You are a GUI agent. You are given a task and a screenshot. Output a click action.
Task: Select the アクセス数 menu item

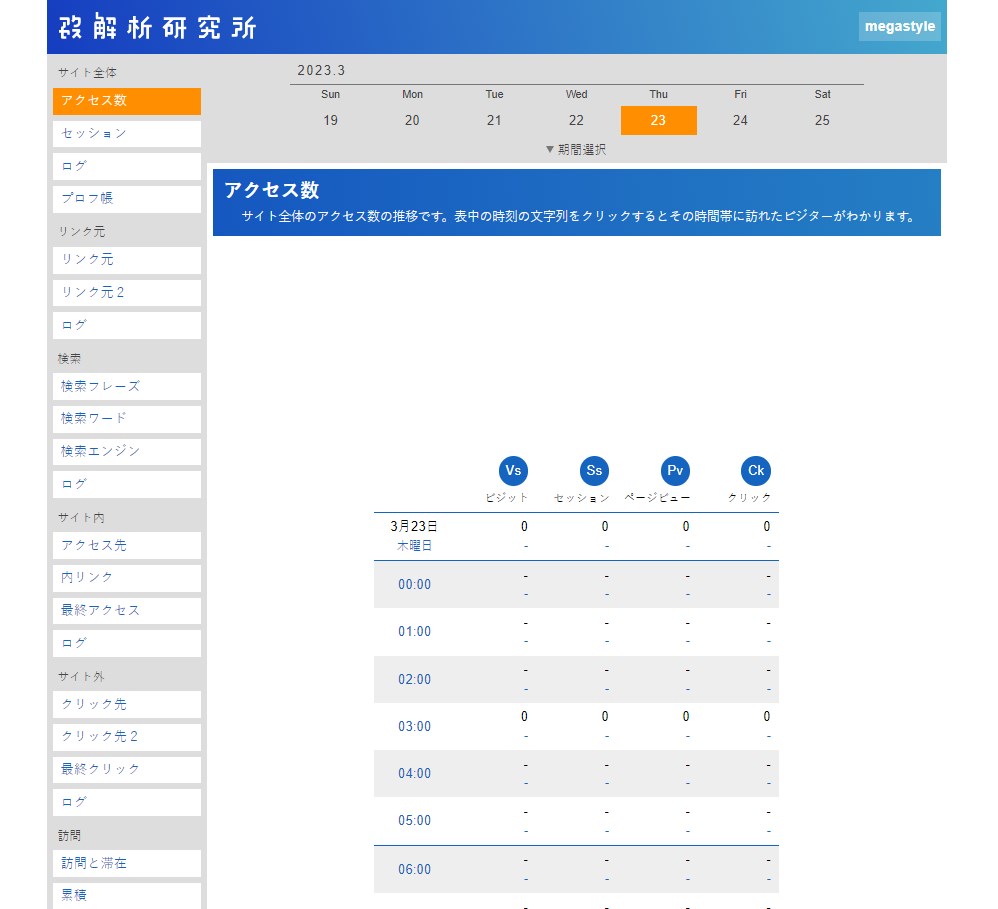click(127, 101)
